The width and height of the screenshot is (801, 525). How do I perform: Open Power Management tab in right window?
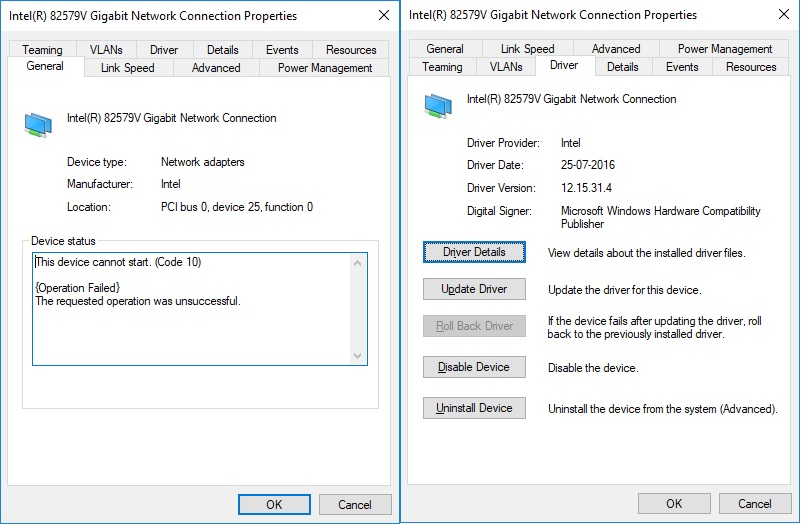pyautogui.click(x=725, y=49)
